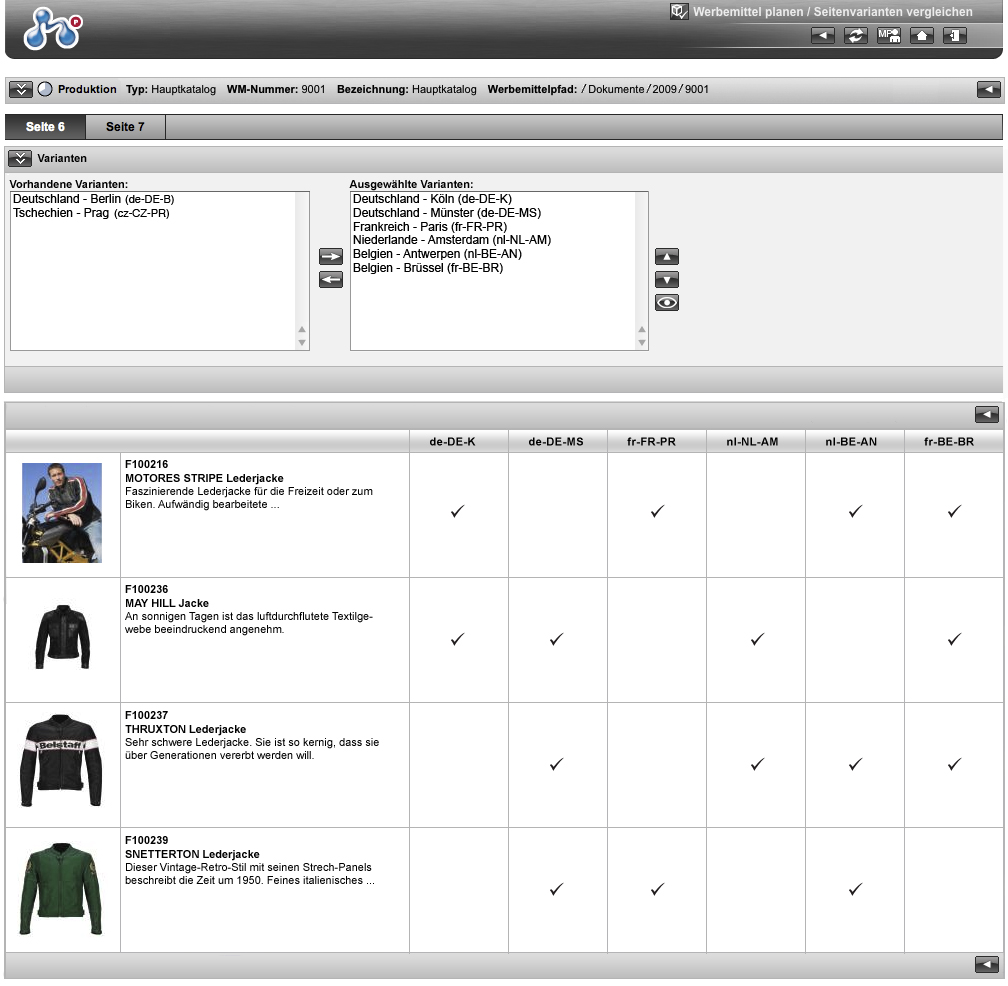Click the de-DE-MS column header
This screenshot has width=1008, height=986.
pyautogui.click(x=556, y=442)
